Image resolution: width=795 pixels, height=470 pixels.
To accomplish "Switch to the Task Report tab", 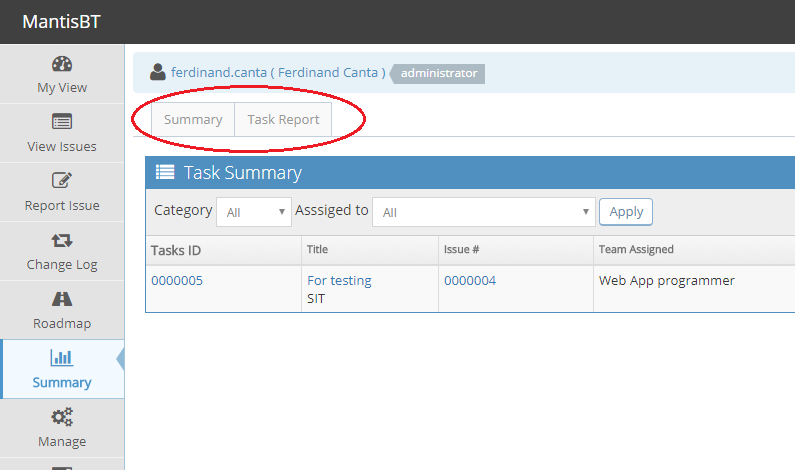I will pos(283,119).
